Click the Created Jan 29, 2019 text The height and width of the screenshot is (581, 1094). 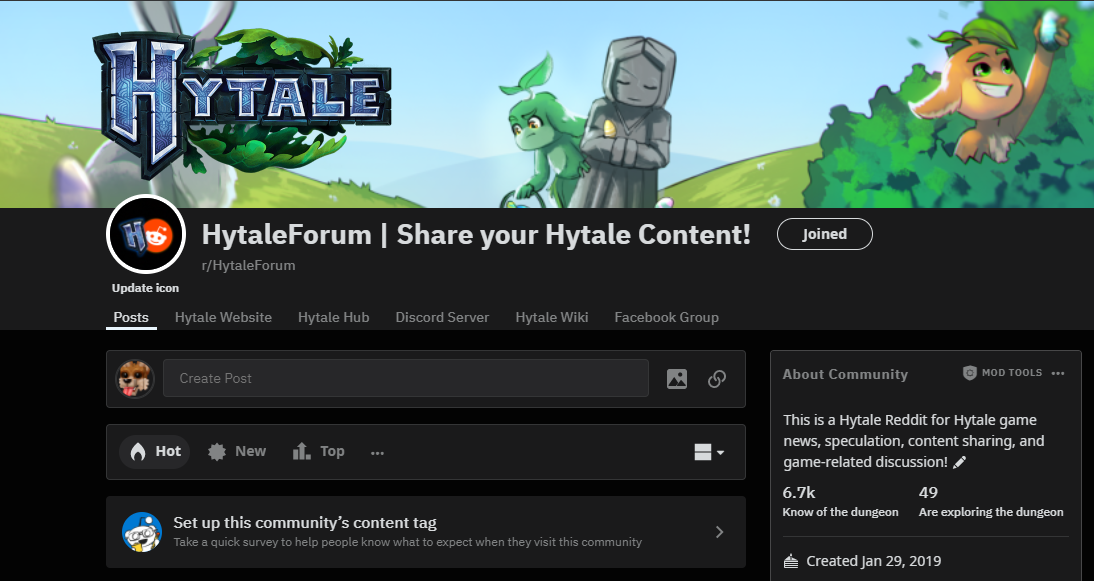click(874, 561)
